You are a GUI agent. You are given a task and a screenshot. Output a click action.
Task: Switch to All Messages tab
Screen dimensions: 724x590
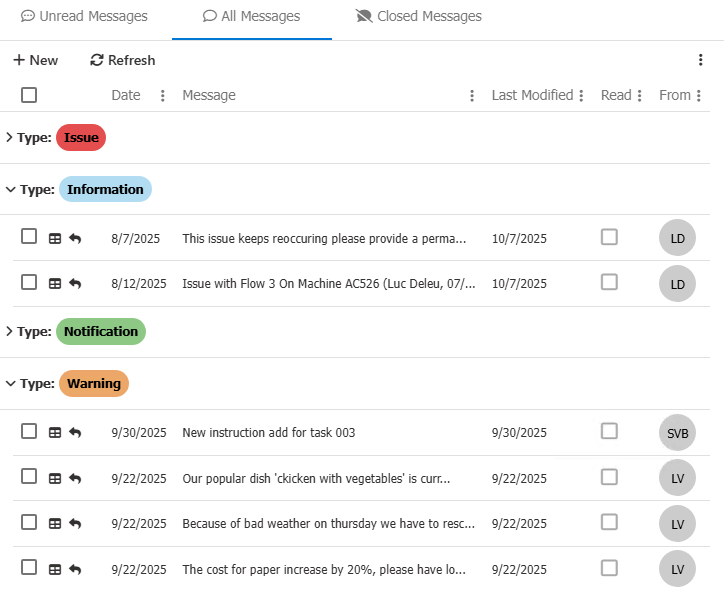tap(252, 16)
